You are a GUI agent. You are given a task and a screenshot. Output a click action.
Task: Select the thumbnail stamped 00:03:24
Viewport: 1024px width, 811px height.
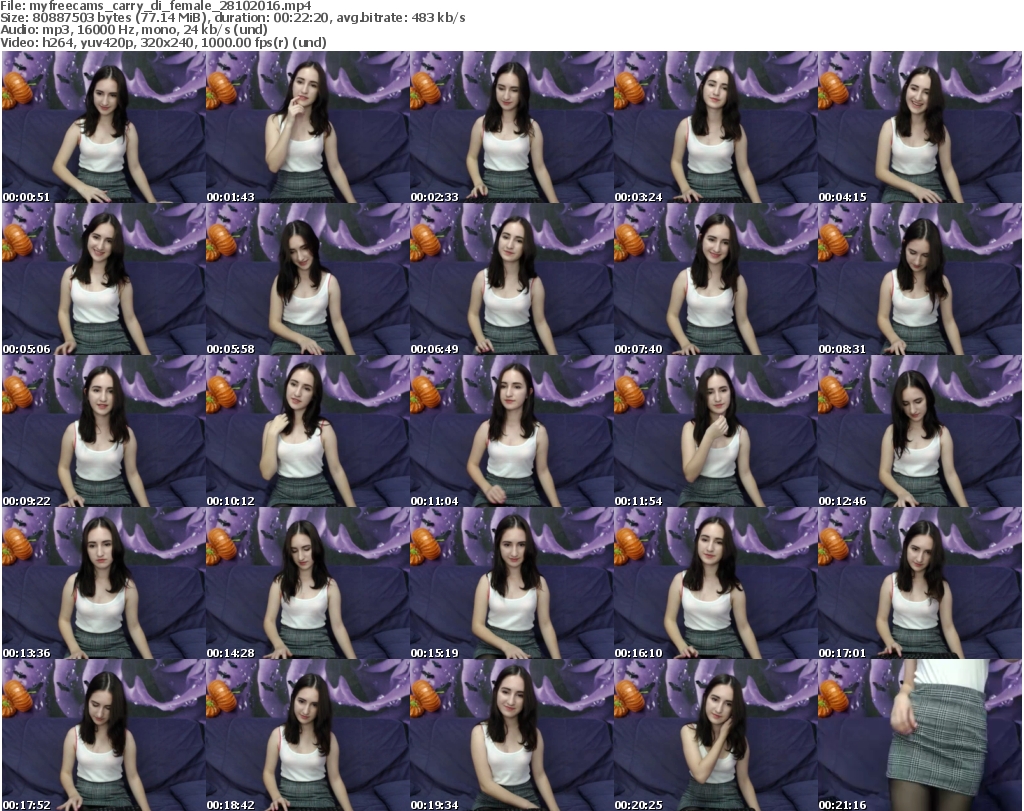click(715, 127)
